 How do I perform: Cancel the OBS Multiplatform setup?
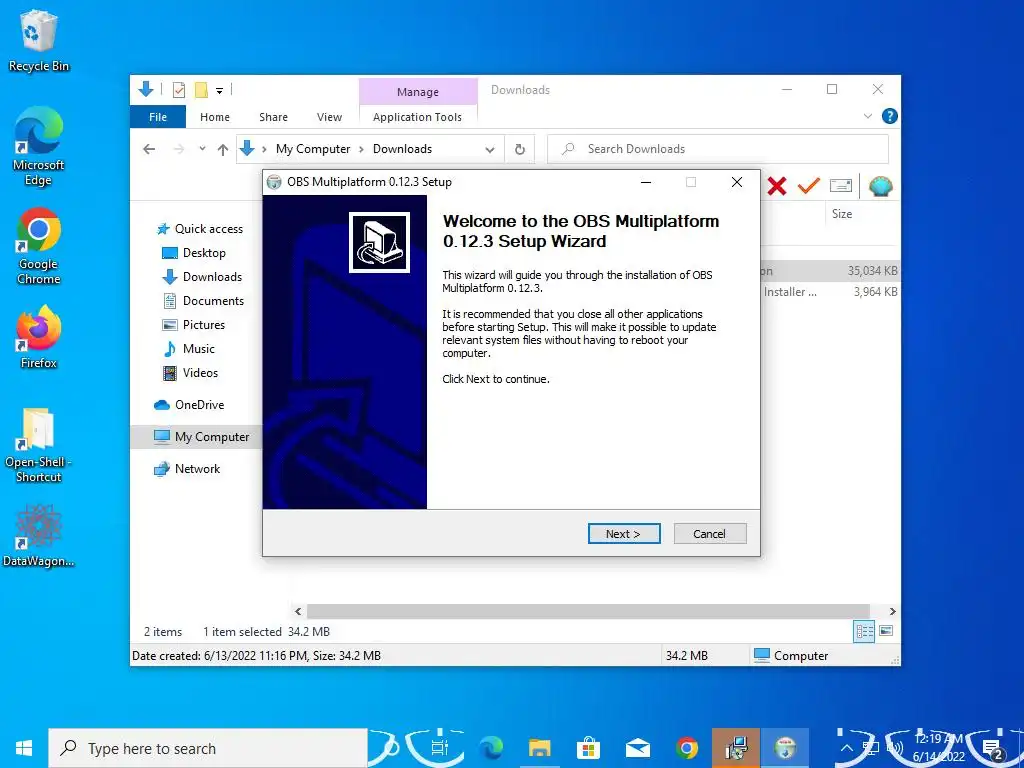pos(709,534)
